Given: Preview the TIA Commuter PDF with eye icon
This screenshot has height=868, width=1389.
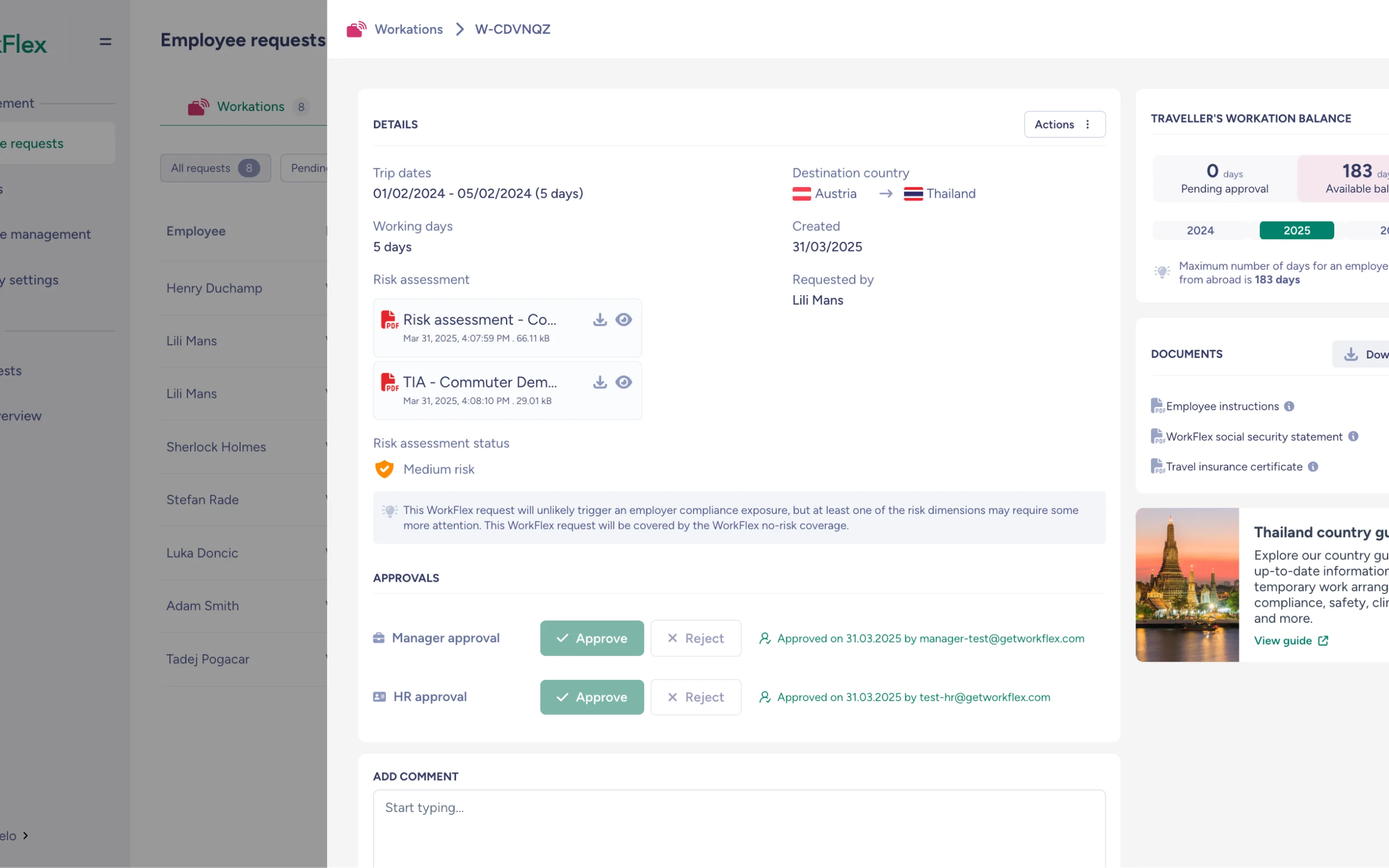Looking at the screenshot, I should click(x=623, y=382).
